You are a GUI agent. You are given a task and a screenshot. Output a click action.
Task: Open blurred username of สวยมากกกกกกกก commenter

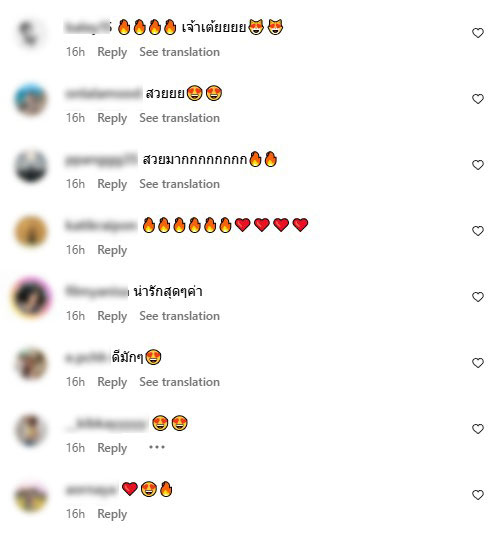[x=101, y=160]
